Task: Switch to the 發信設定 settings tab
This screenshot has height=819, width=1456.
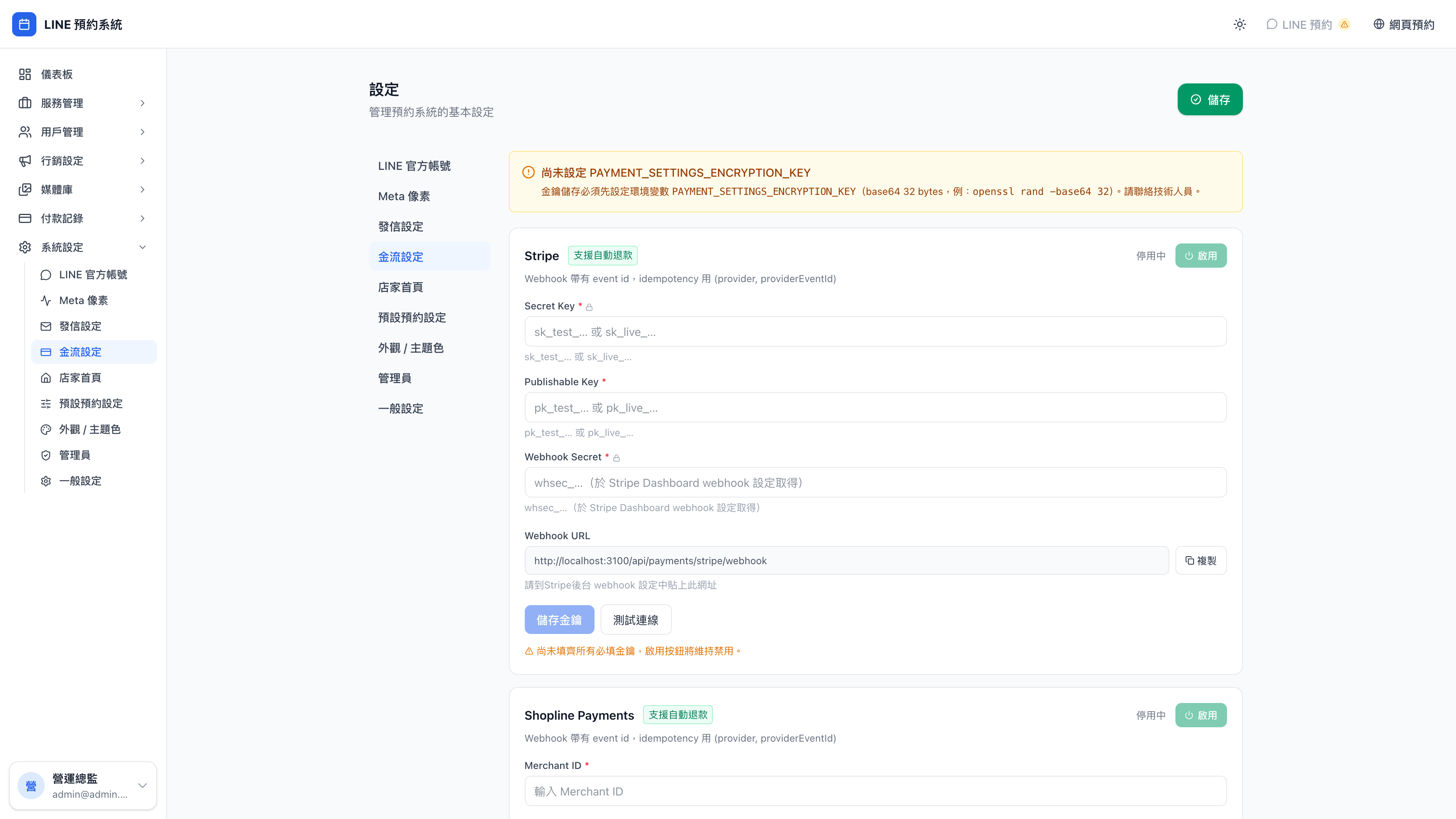Action: (x=430, y=226)
